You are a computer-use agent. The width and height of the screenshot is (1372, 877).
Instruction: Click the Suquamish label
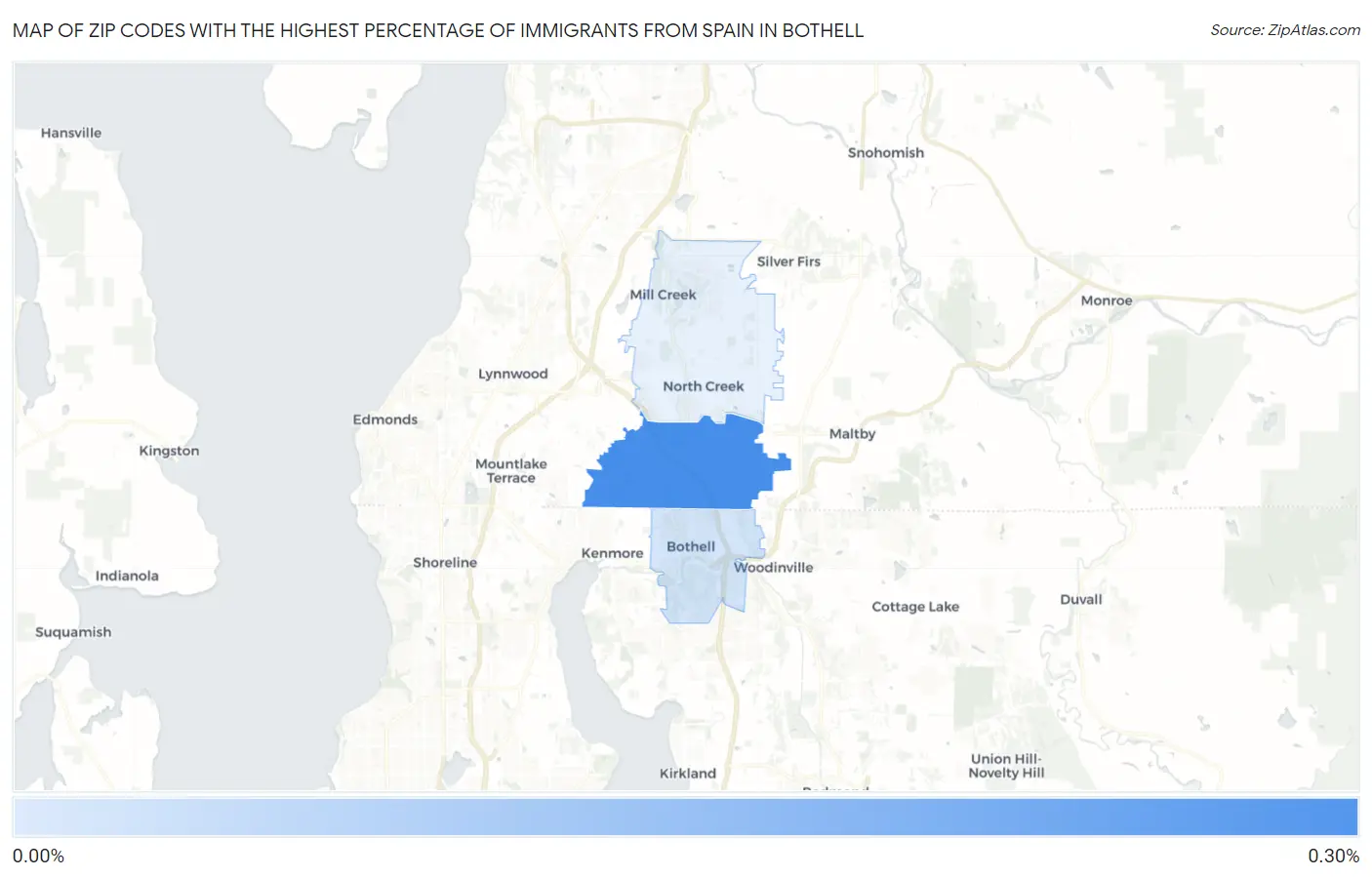pos(73,632)
